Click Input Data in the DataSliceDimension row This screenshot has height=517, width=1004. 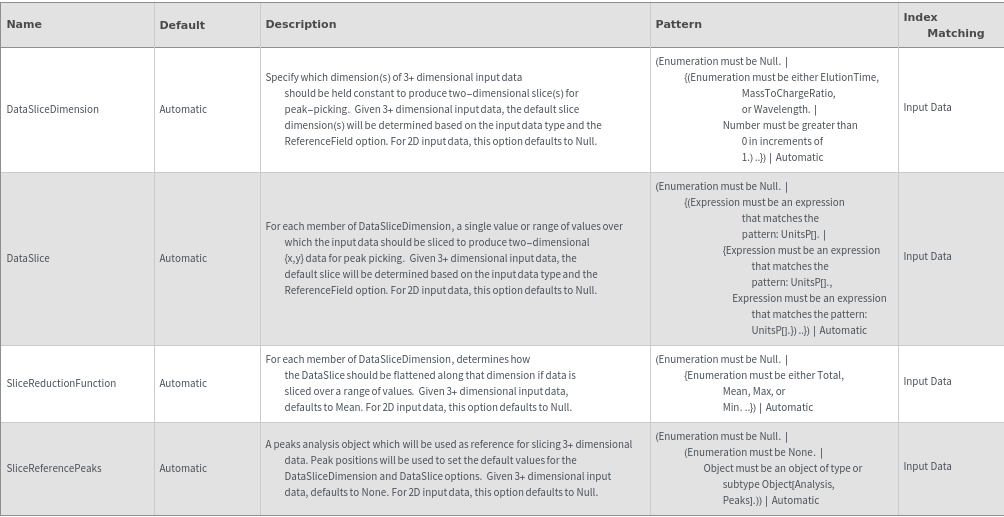[927, 107]
